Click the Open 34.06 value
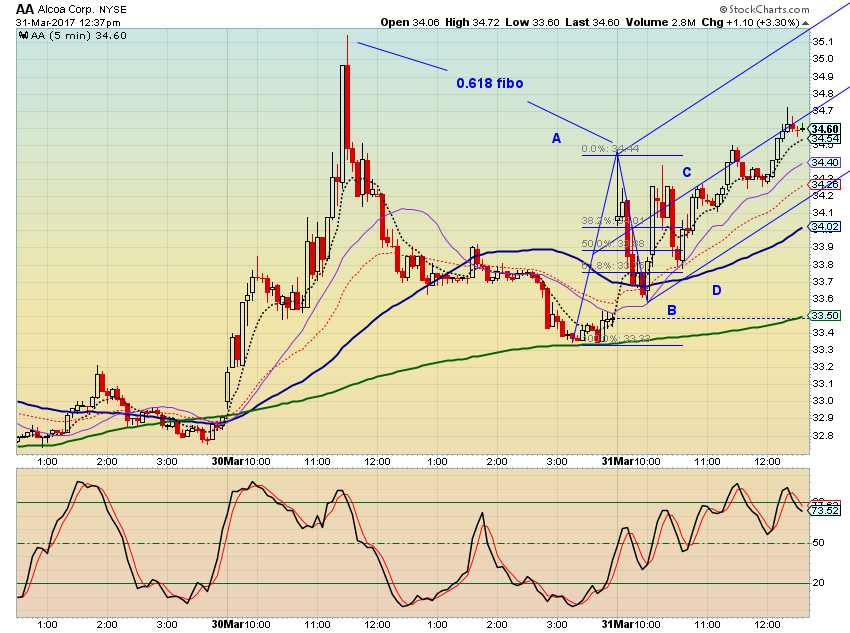The width and height of the screenshot is (850, 633). (x=410, y=22)
